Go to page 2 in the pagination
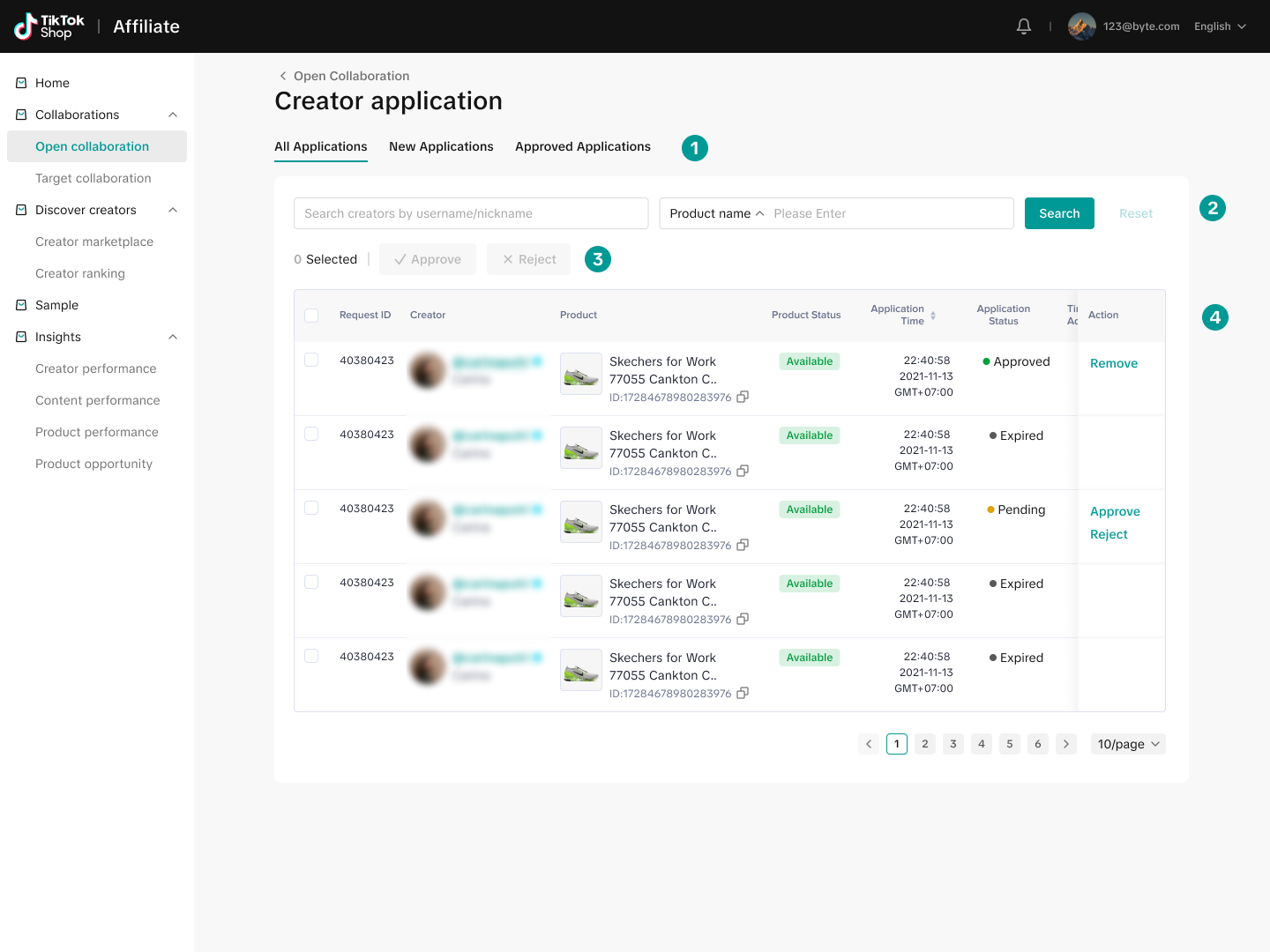1270x952 pixels. pyautogui.click(x=925, y=744)
